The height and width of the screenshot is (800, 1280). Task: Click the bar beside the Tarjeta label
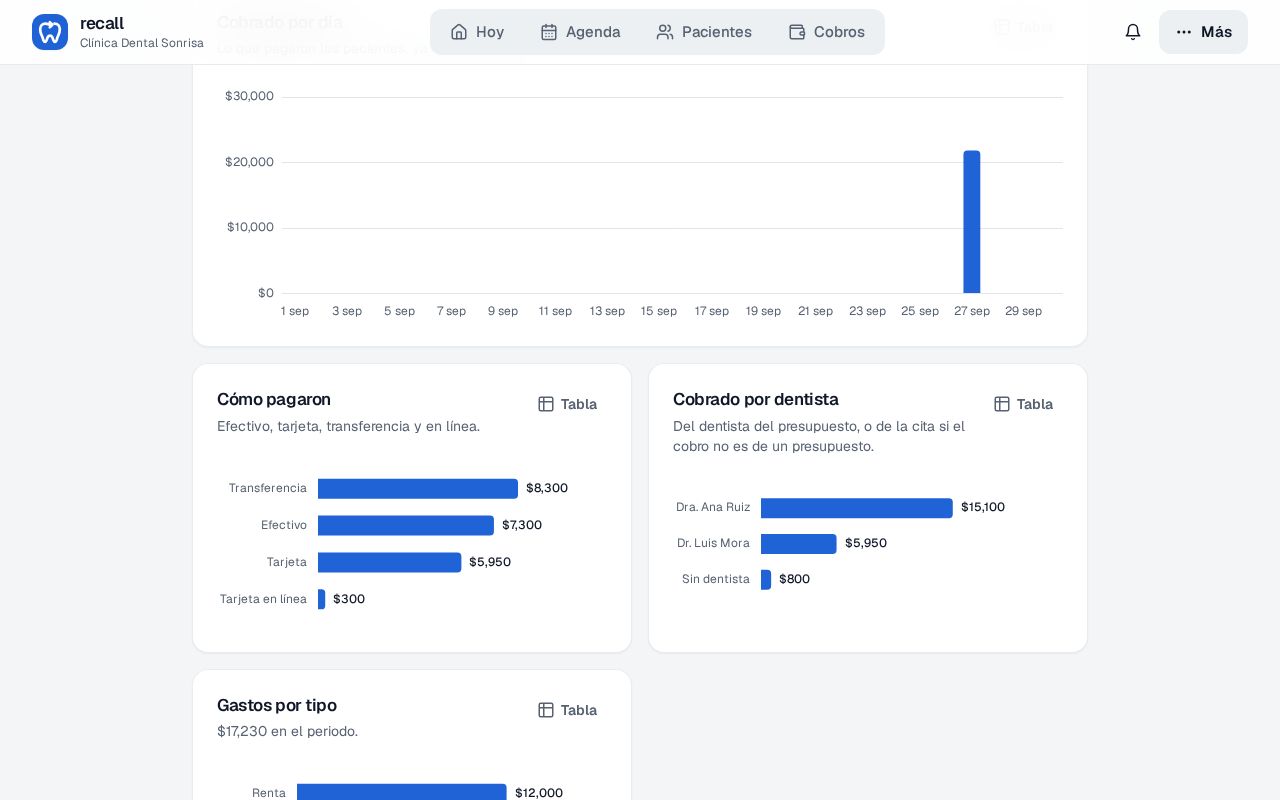coord(390,562)
